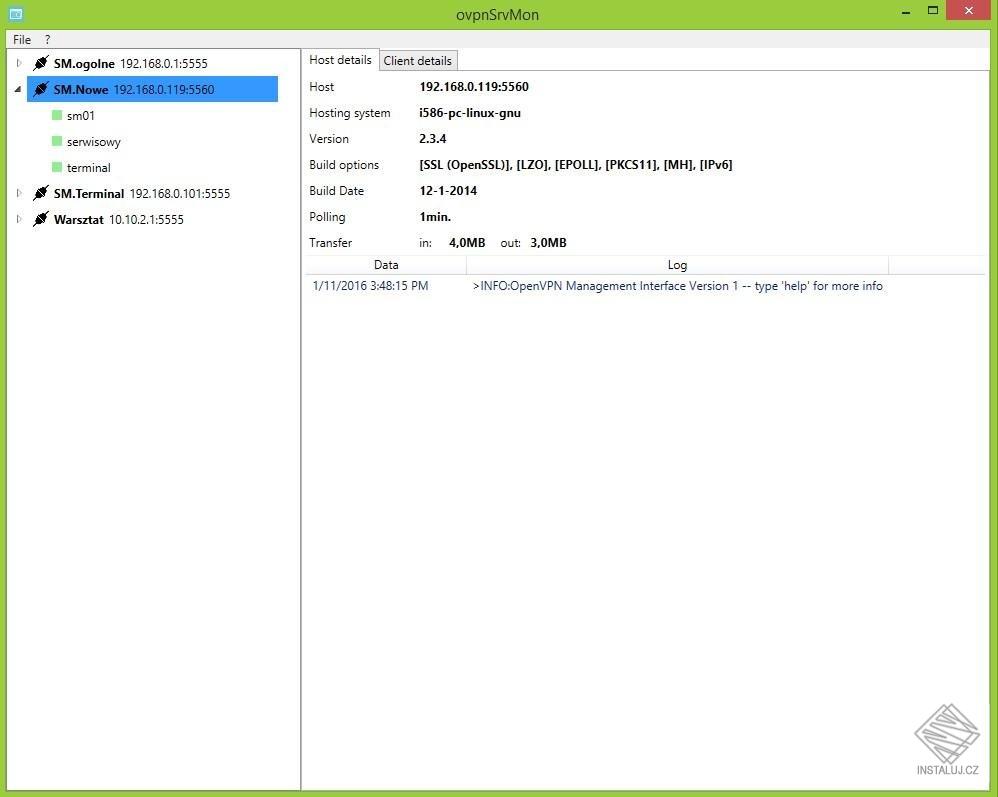Select SM.ogolne 192.168.0.1:5555 server

130,63
